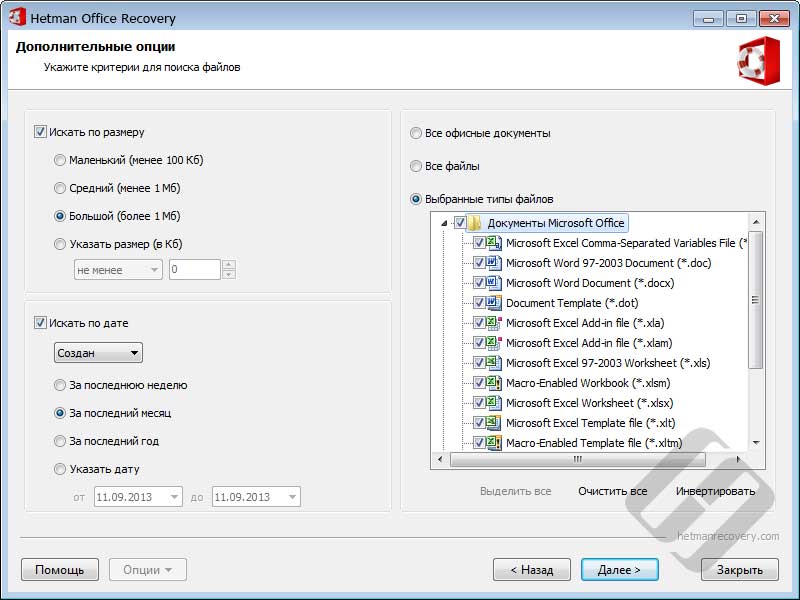The image size is (800, 600).
Task: Click the Word Document (*.docx) icon
Action: 494,283
